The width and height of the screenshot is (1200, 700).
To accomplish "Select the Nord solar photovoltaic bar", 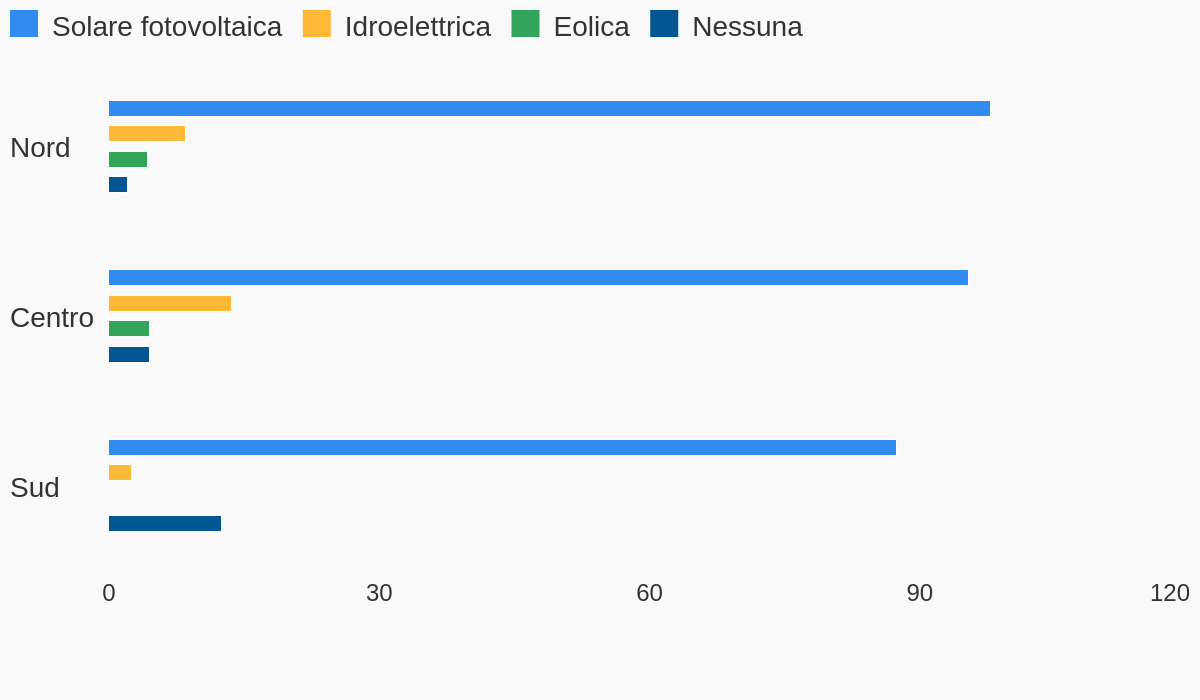I will point(549,108).
